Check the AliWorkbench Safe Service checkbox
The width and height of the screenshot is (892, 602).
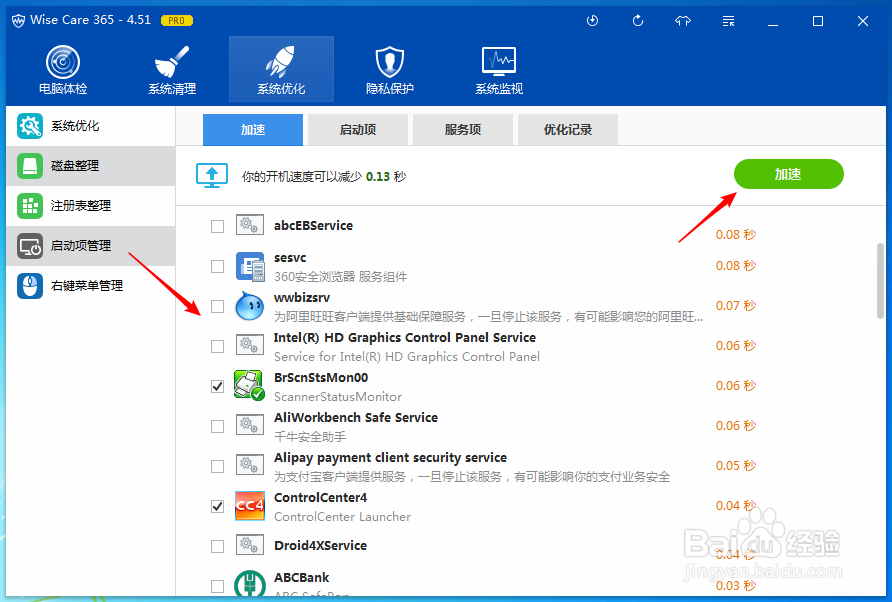coord(217,426)
